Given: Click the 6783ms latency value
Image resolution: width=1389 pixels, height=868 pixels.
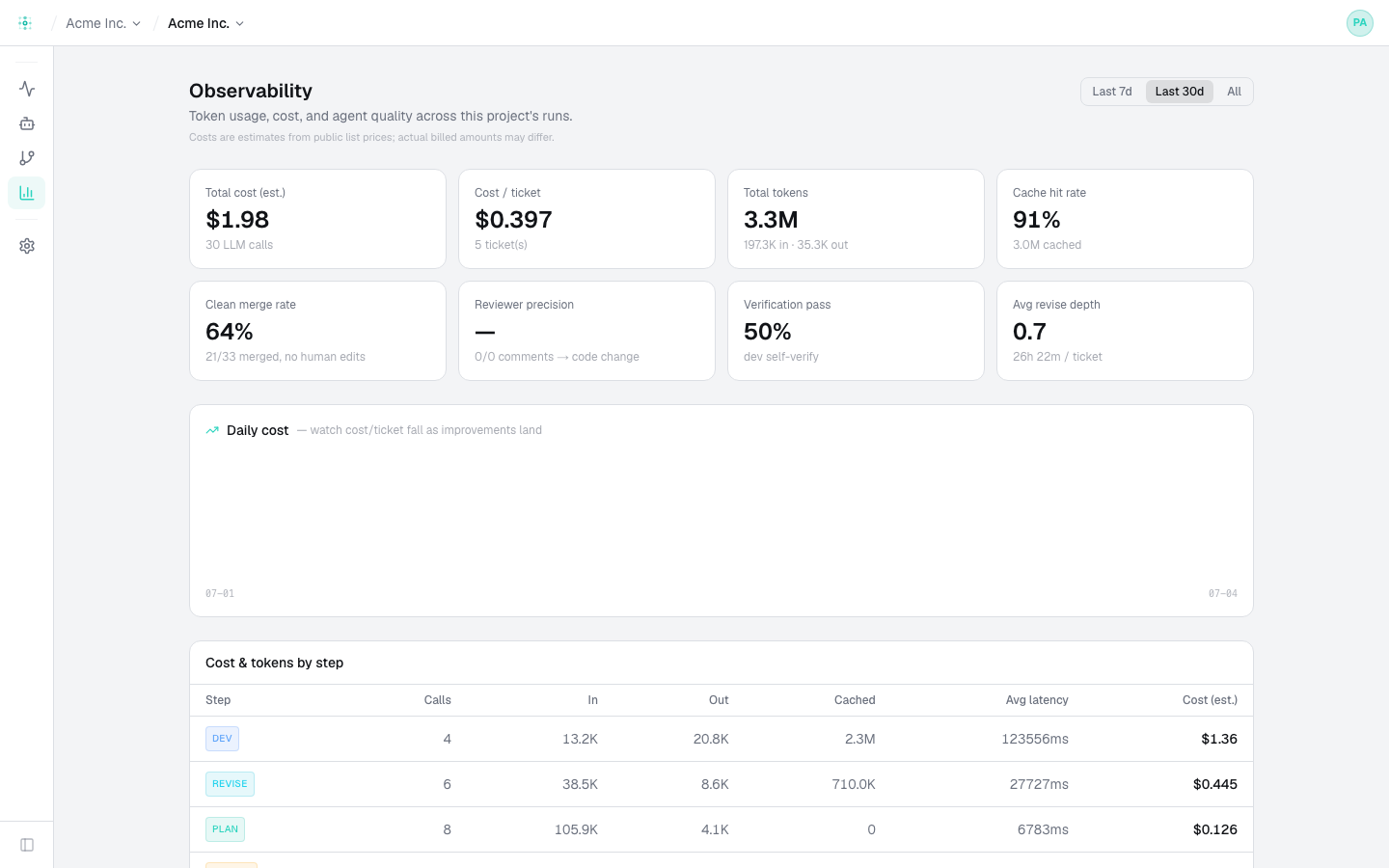Looking at the screenshot, I should point(1043,829).
